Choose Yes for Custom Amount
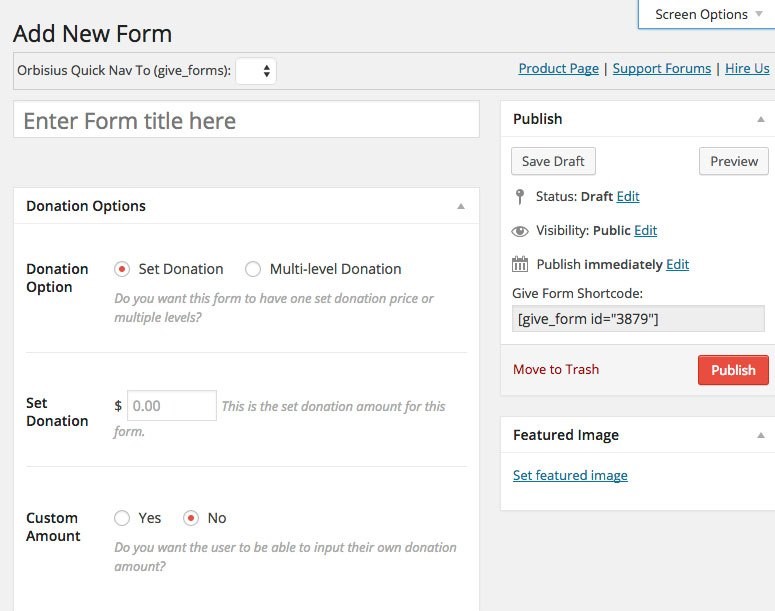Screen dimensions: 775x611 (122, 518)
